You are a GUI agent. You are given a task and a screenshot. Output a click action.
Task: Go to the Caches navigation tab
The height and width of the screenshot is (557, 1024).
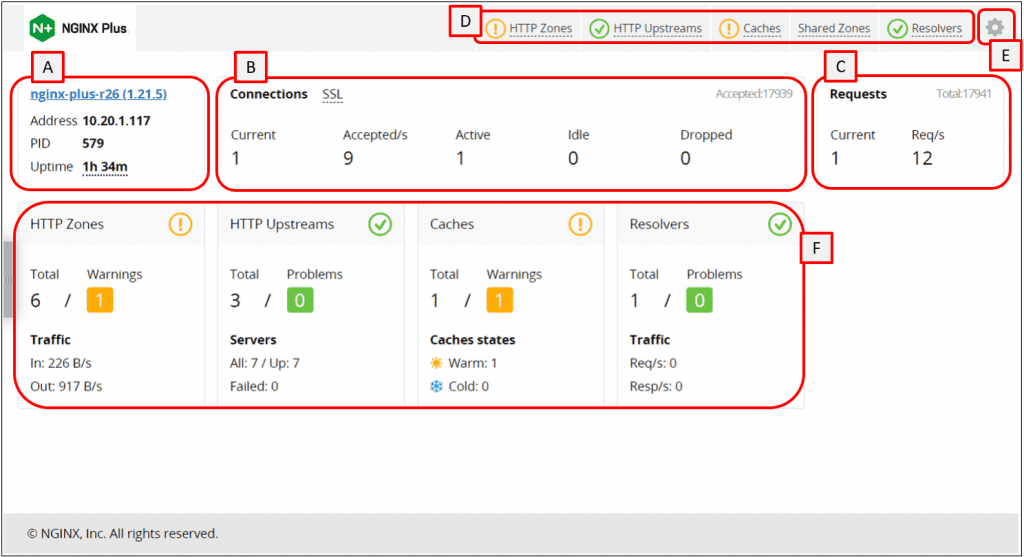[x=762, y=28]
